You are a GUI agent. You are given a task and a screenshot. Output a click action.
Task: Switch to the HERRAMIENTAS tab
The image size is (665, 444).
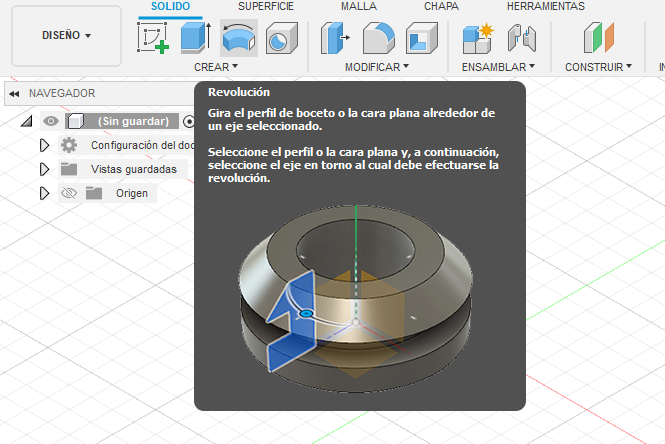tap(546, 6)
